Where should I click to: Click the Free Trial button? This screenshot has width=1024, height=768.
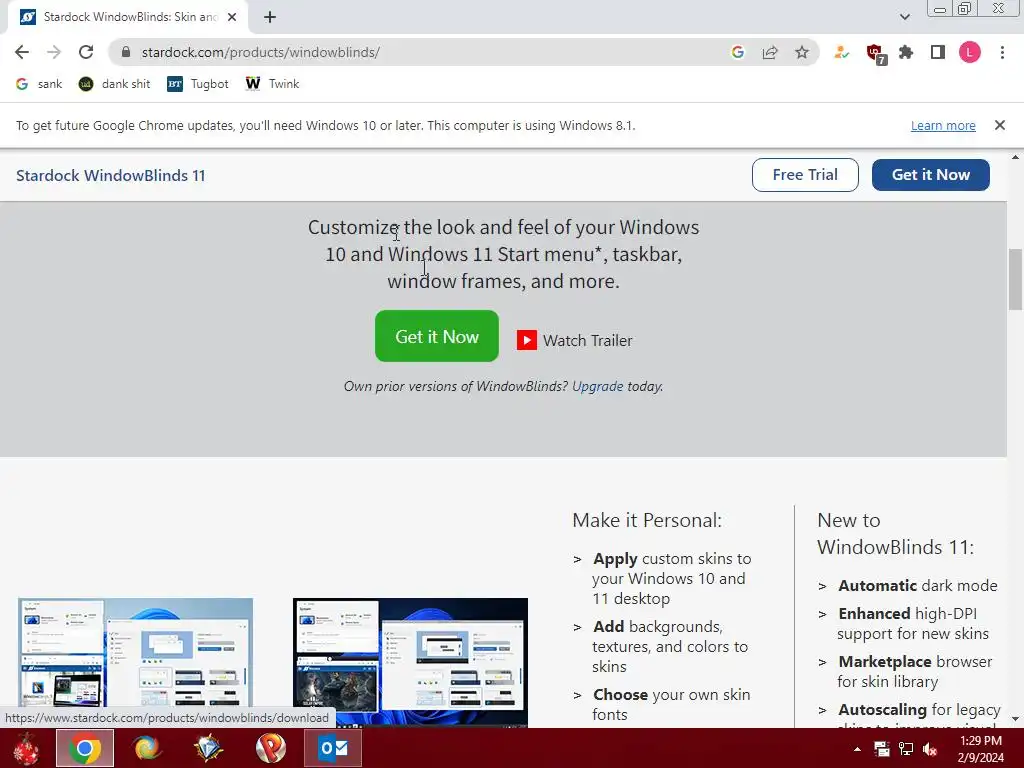click(x=805, y=175)
